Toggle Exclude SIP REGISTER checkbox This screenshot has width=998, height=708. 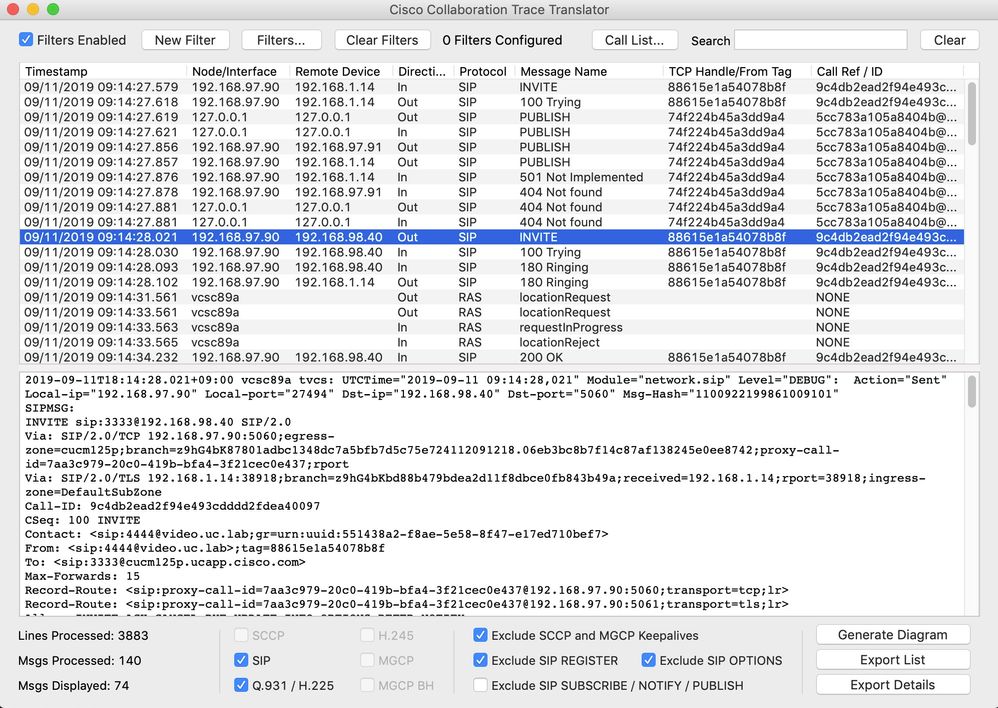[x=481, y=660]
